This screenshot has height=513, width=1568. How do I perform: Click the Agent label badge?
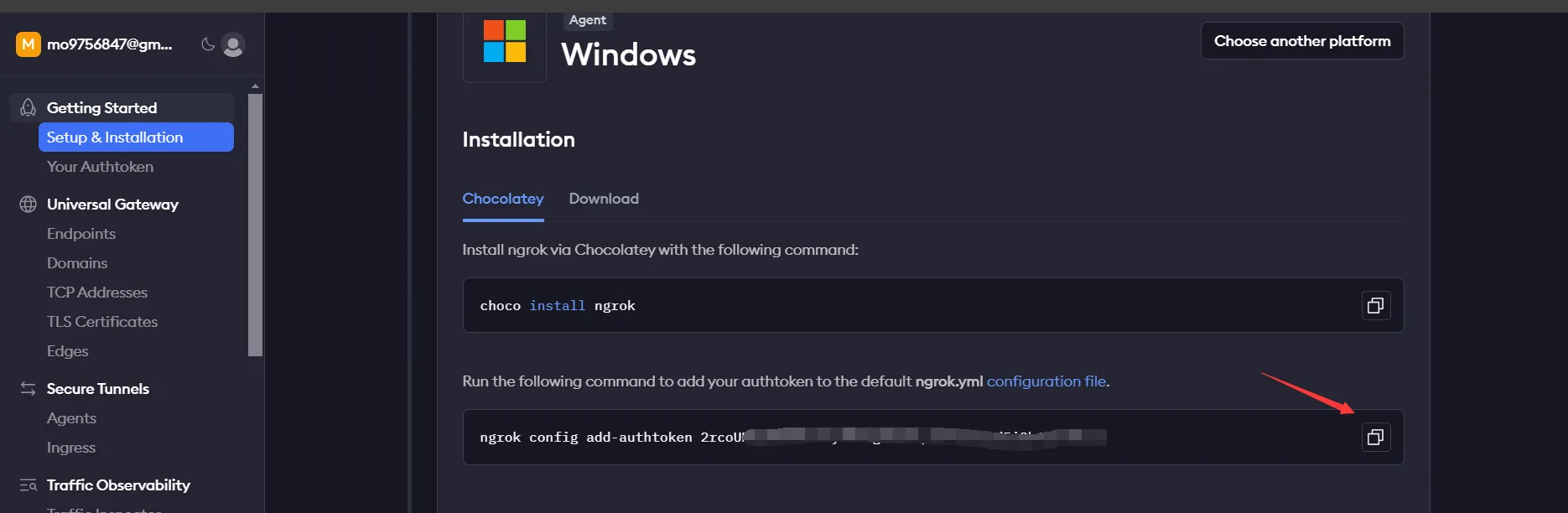[x=588, y=20]
